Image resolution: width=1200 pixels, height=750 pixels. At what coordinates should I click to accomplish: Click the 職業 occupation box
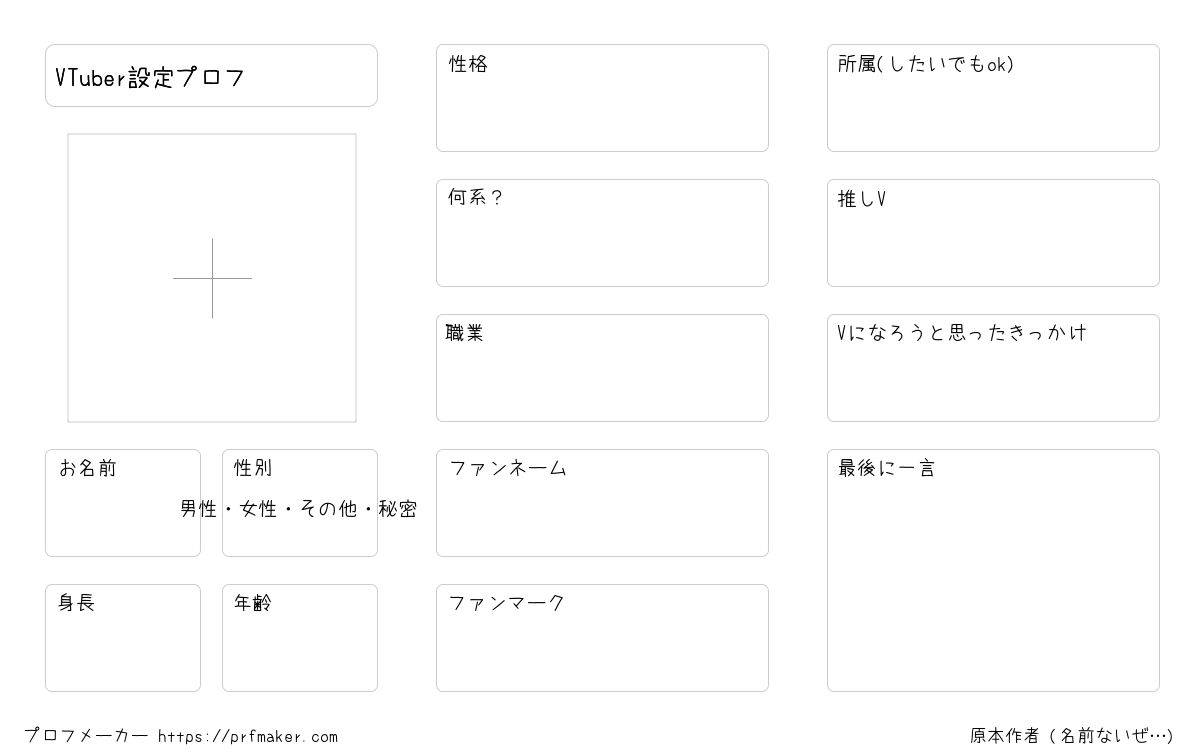(x=602, y=368)
